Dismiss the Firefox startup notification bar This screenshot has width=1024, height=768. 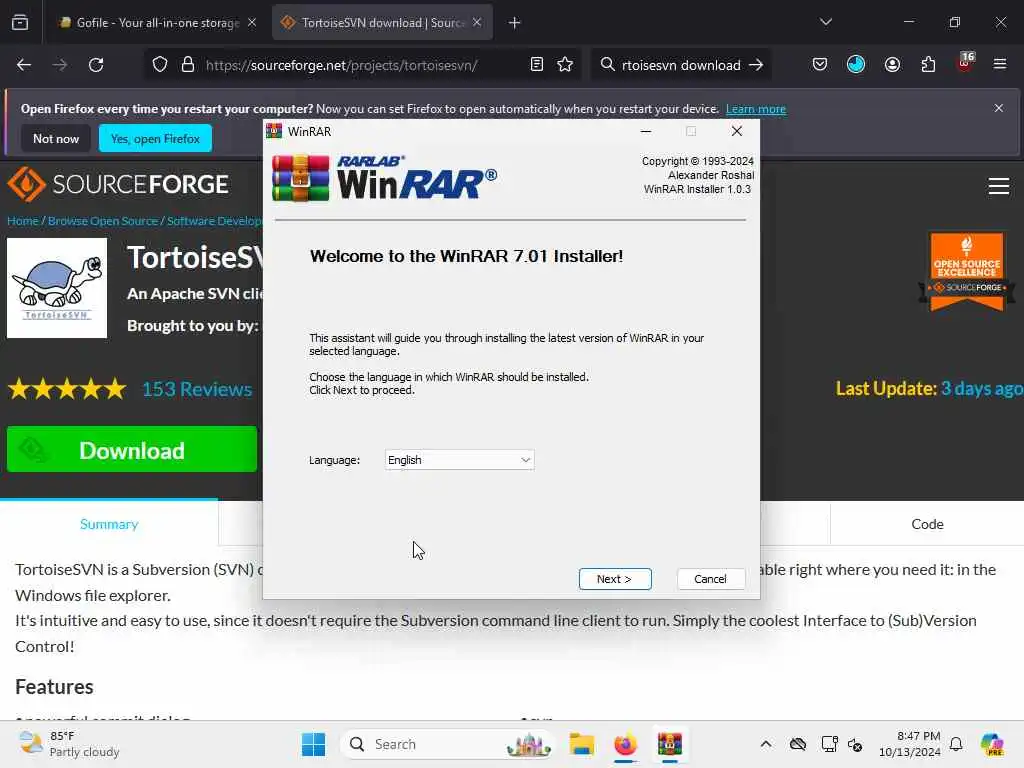coord(999,108)
